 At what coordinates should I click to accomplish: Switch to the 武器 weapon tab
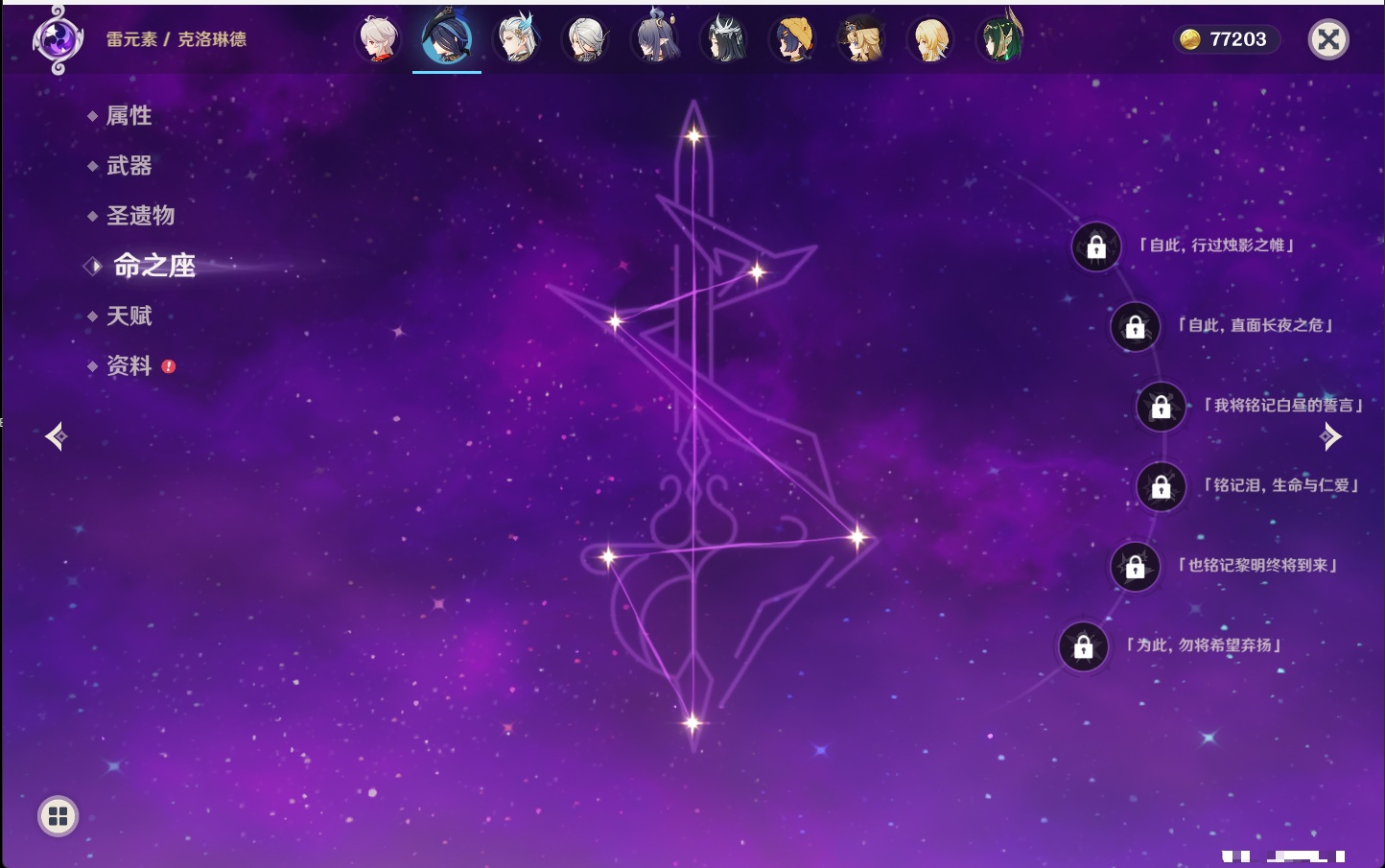[x=129, y=166]
